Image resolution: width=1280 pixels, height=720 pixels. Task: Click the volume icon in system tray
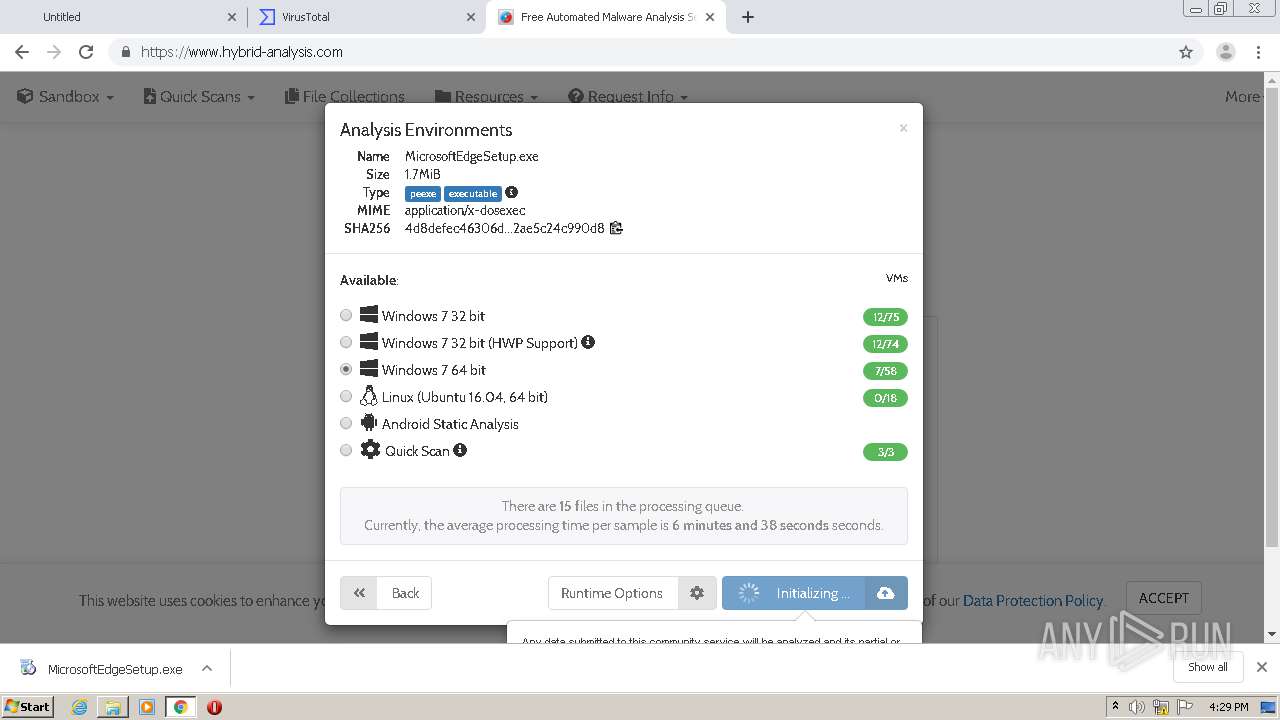tap(1137, 707)
